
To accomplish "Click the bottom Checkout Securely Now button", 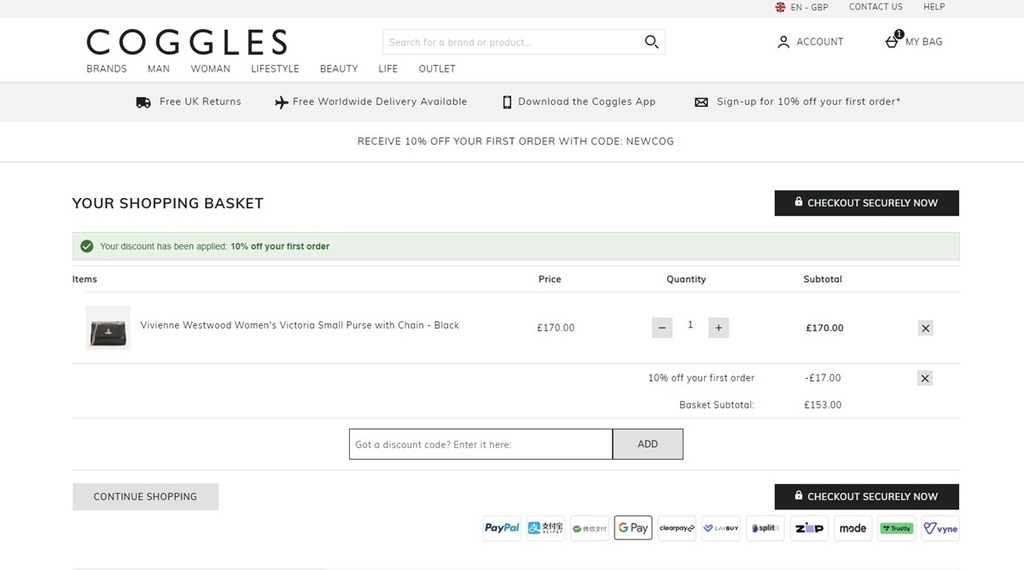I will coord(867,497).
